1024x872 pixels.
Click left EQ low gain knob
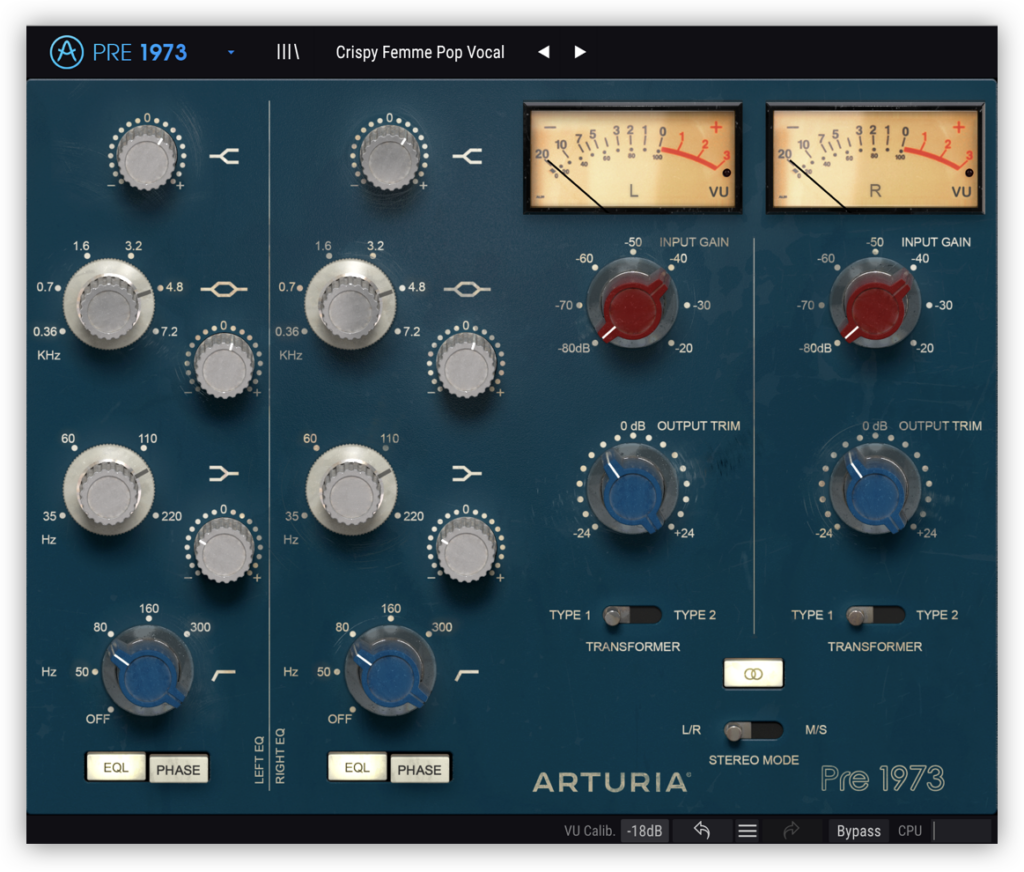[223, 549]
